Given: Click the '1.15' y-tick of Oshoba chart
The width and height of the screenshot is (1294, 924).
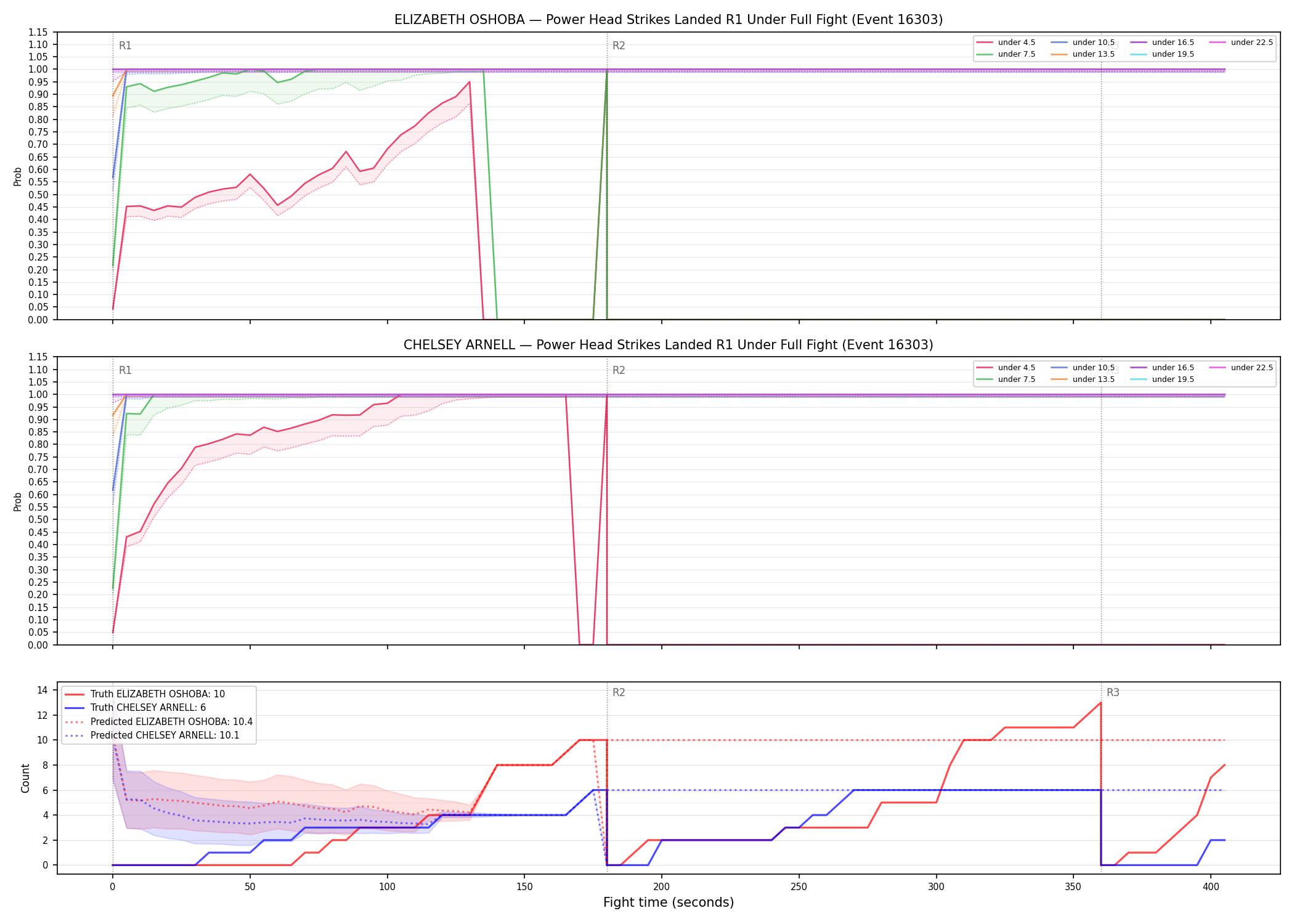Looking at the screenshot, I should (38, 32).
